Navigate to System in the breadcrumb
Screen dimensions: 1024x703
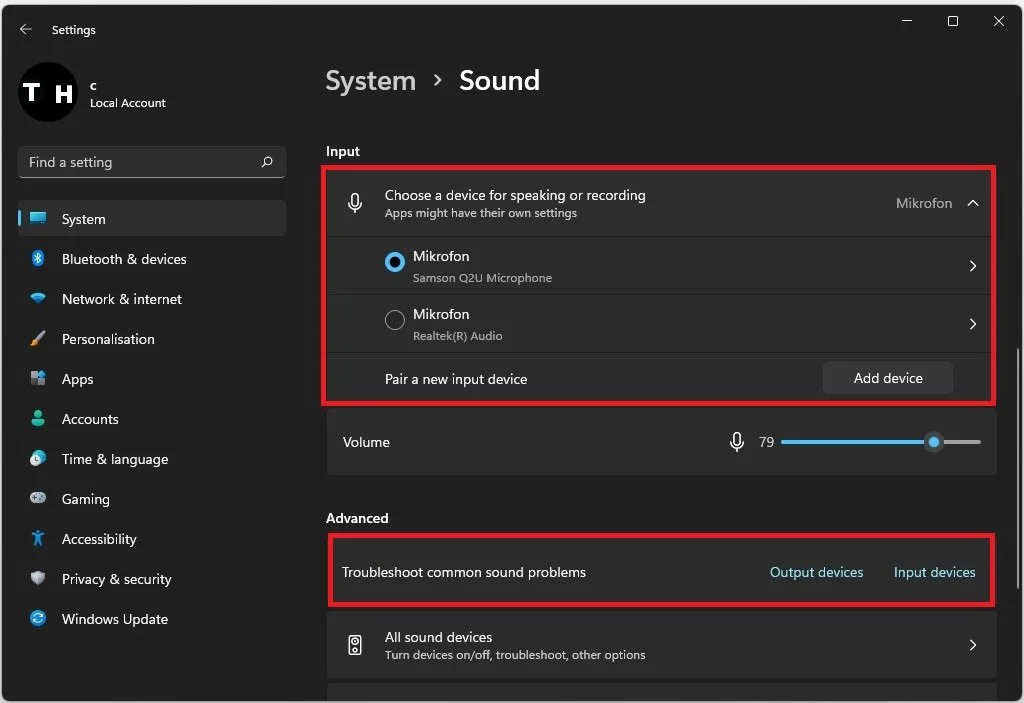[x=370, y=80]
